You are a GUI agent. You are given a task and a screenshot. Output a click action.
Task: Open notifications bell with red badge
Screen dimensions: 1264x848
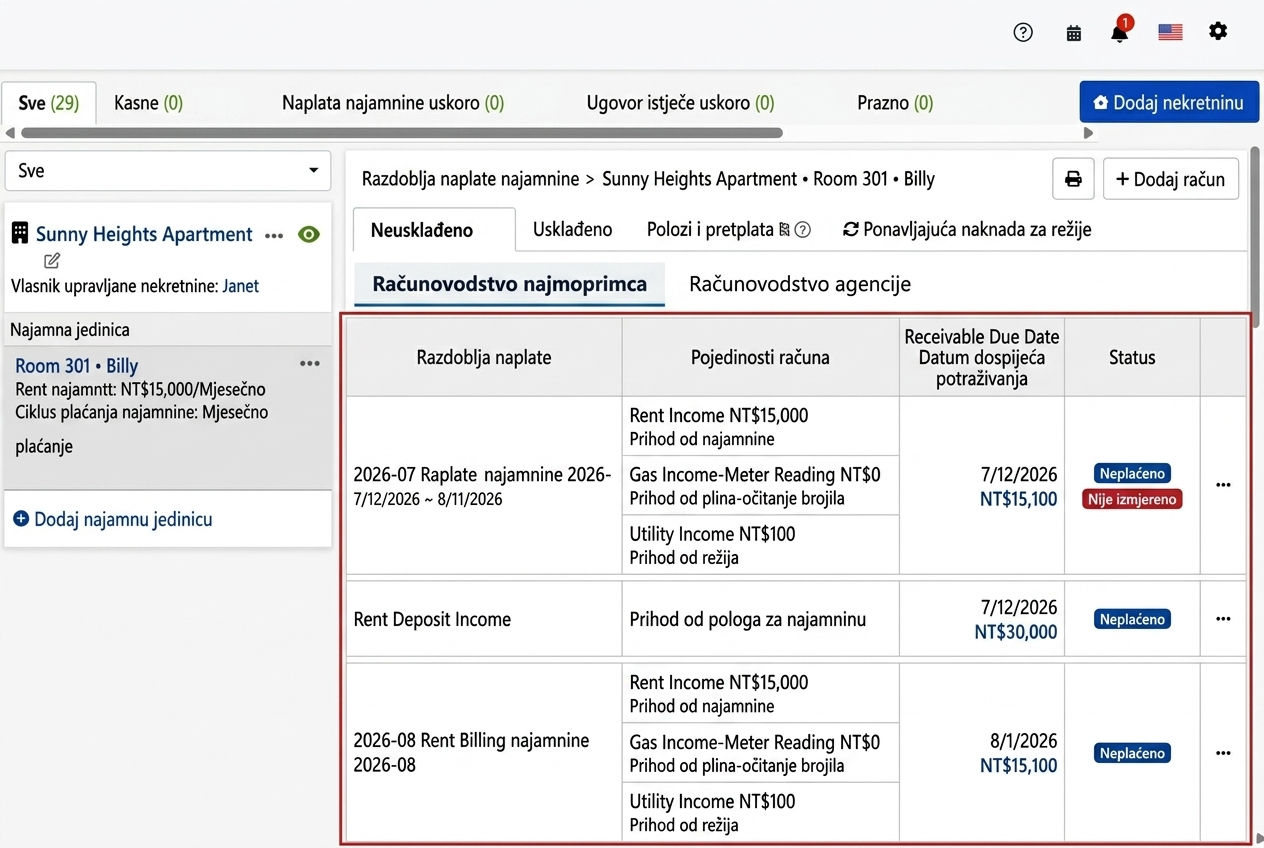click(x=1120, y=31)
